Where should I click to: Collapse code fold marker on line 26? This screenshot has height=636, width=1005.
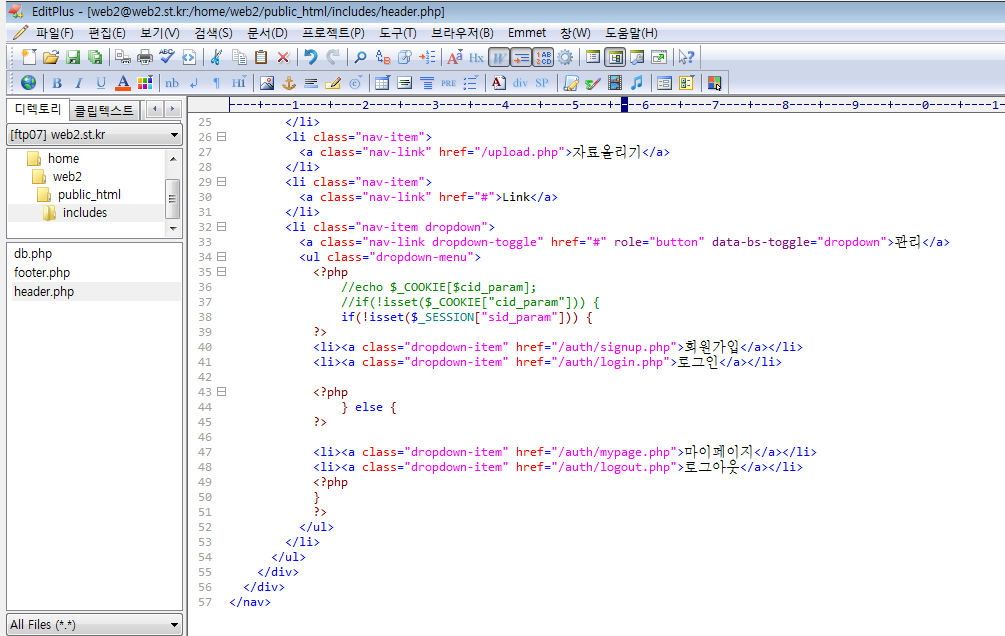pyautogui.click(x=221, y=137)
